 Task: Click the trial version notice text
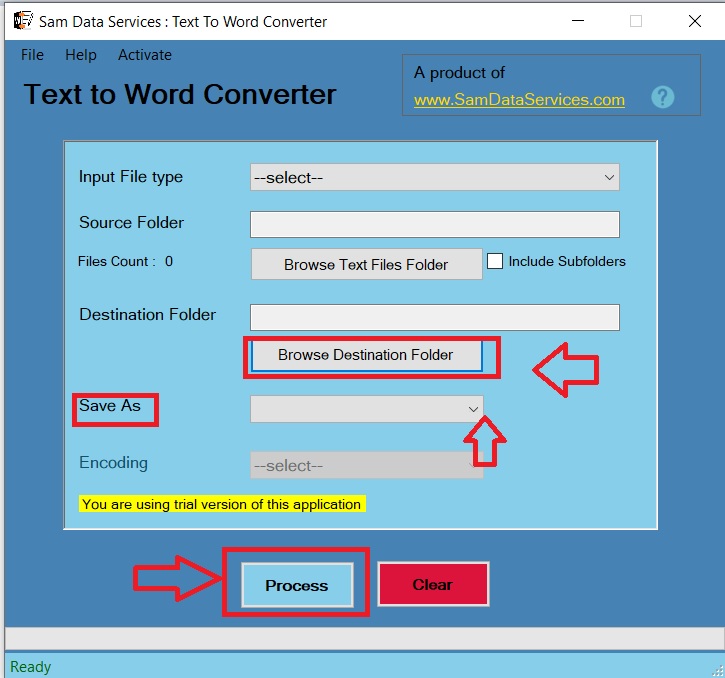point(222,504)
